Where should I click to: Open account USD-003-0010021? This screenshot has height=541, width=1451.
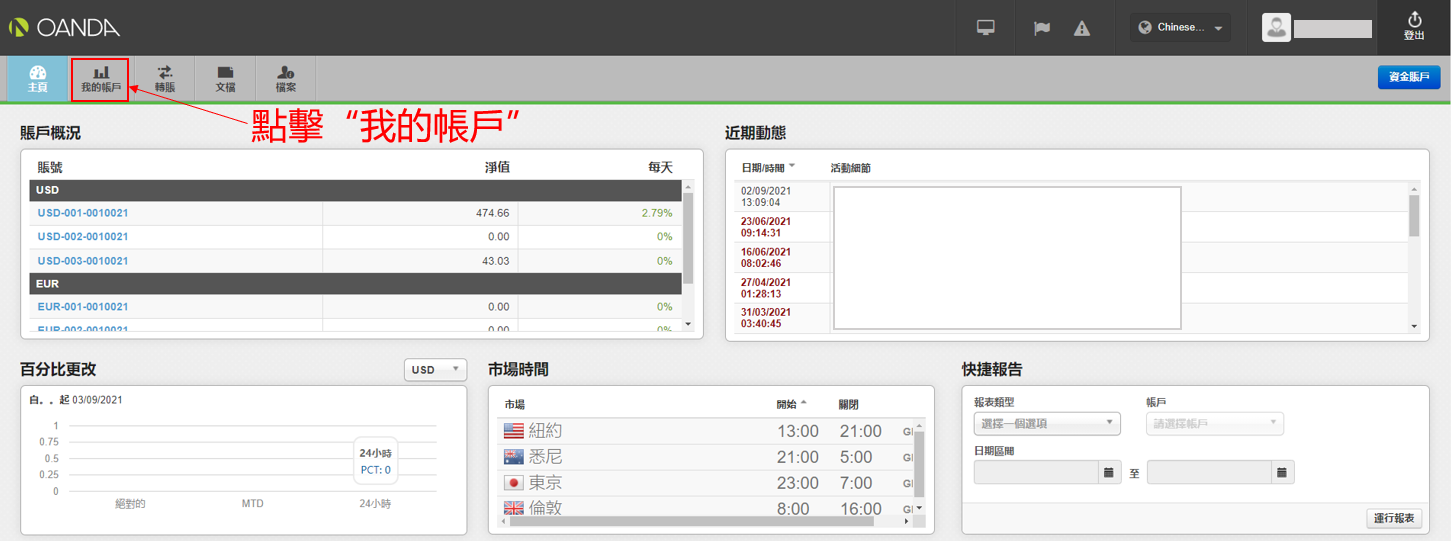click(x=83, y=261)
